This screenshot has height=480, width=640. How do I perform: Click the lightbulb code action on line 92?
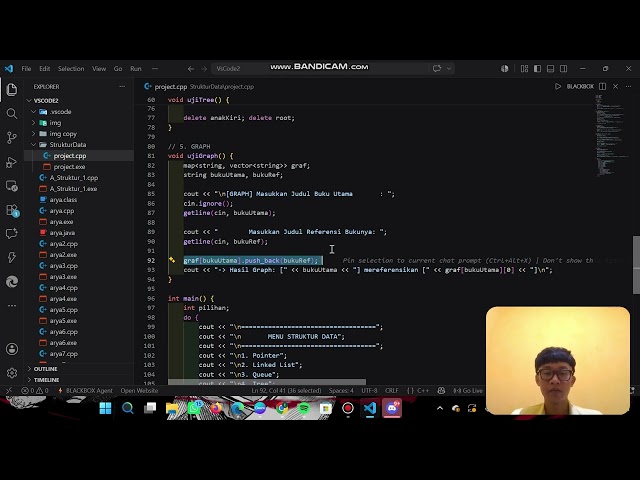click(x=172, y=260)
